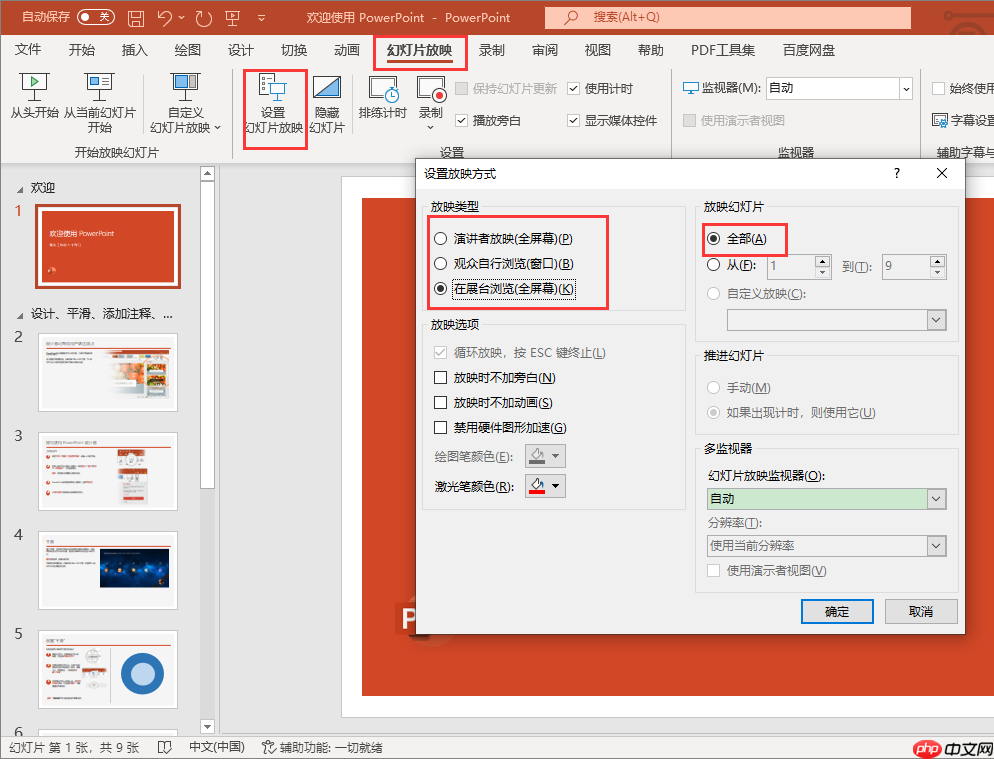The height and width of the screenshot is (759, 994).
Task: Open 激光笔颜色 color picker
Action: [545, 486]
